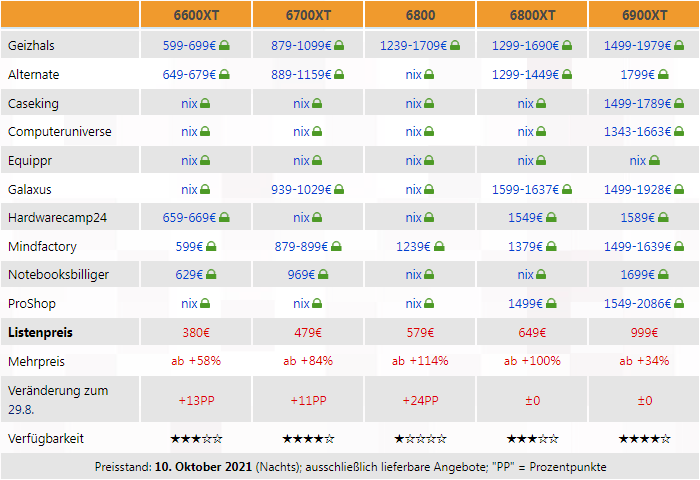Viewport: 700px width, 480px height.
Task: Open the Hardwarecamp24 659-669€ offer link
Action: 190,218
